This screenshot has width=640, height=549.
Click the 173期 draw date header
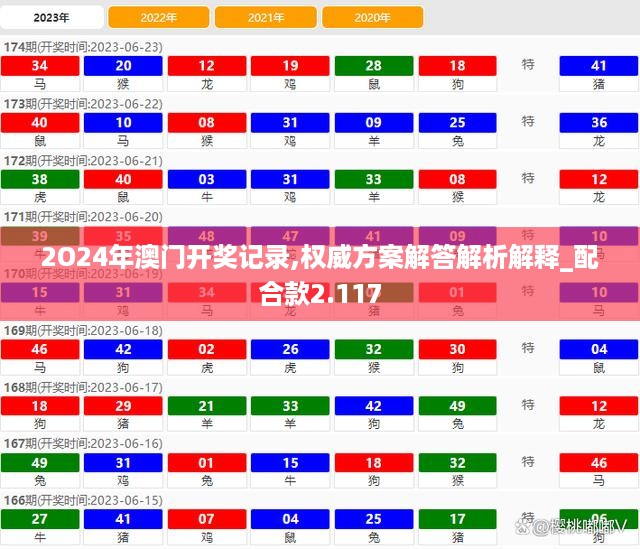84,104
